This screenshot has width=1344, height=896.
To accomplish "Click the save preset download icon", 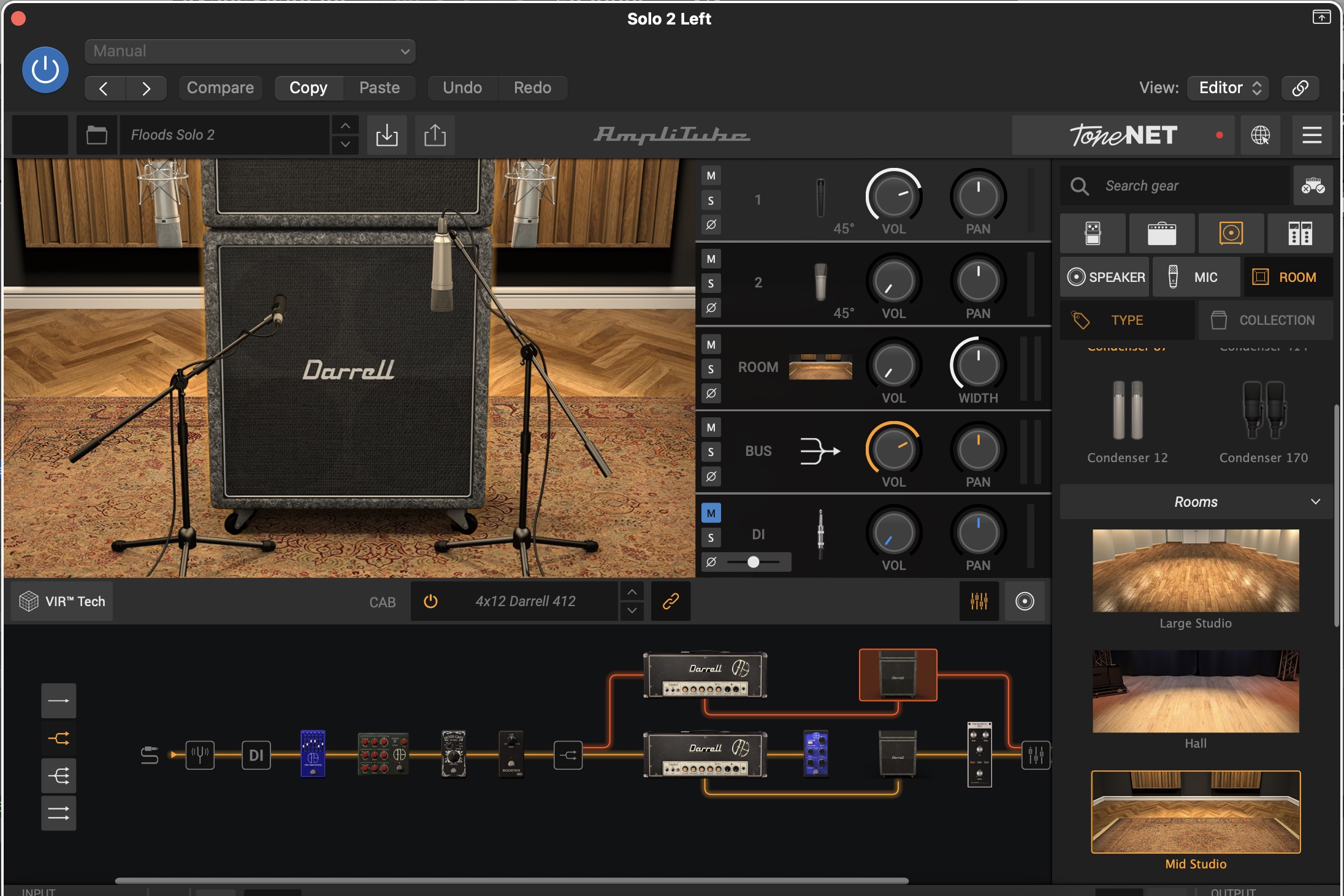I will click(387, 135).
